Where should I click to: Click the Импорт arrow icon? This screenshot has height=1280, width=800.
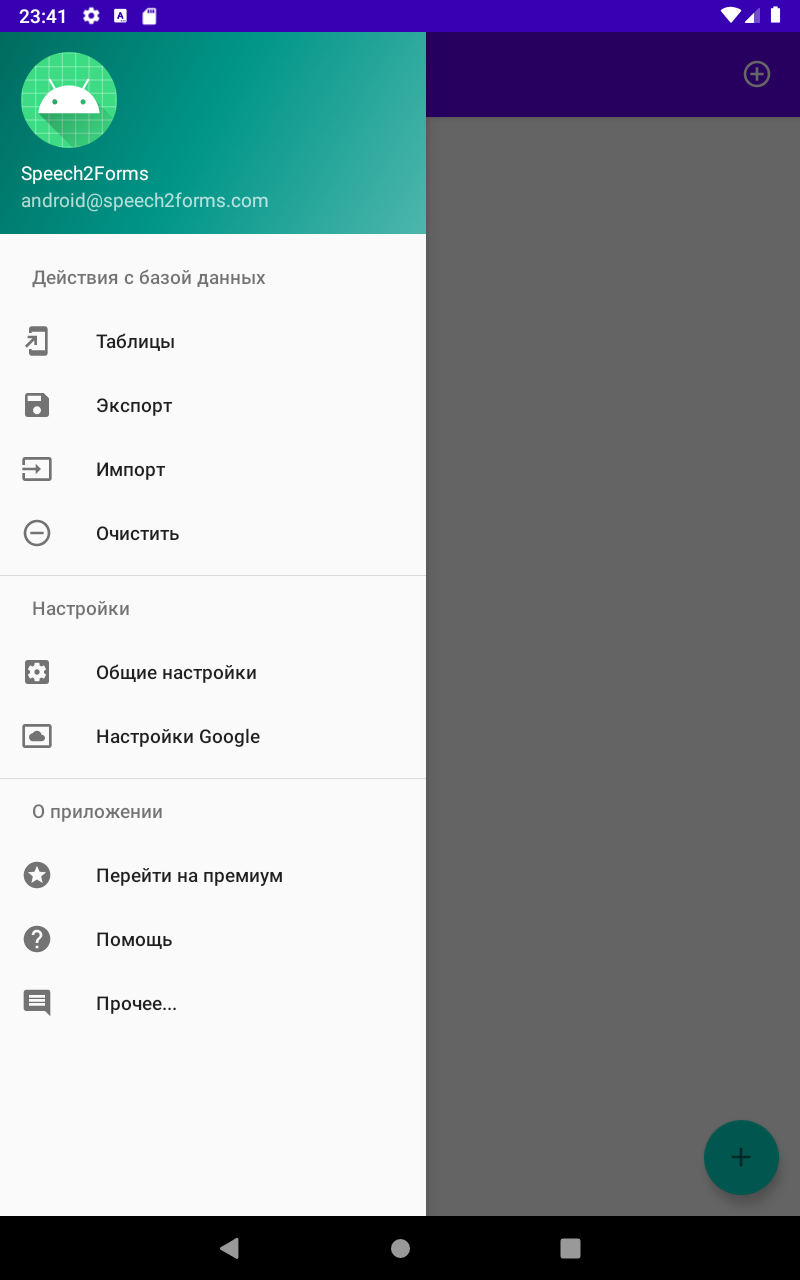pos(37,469)
